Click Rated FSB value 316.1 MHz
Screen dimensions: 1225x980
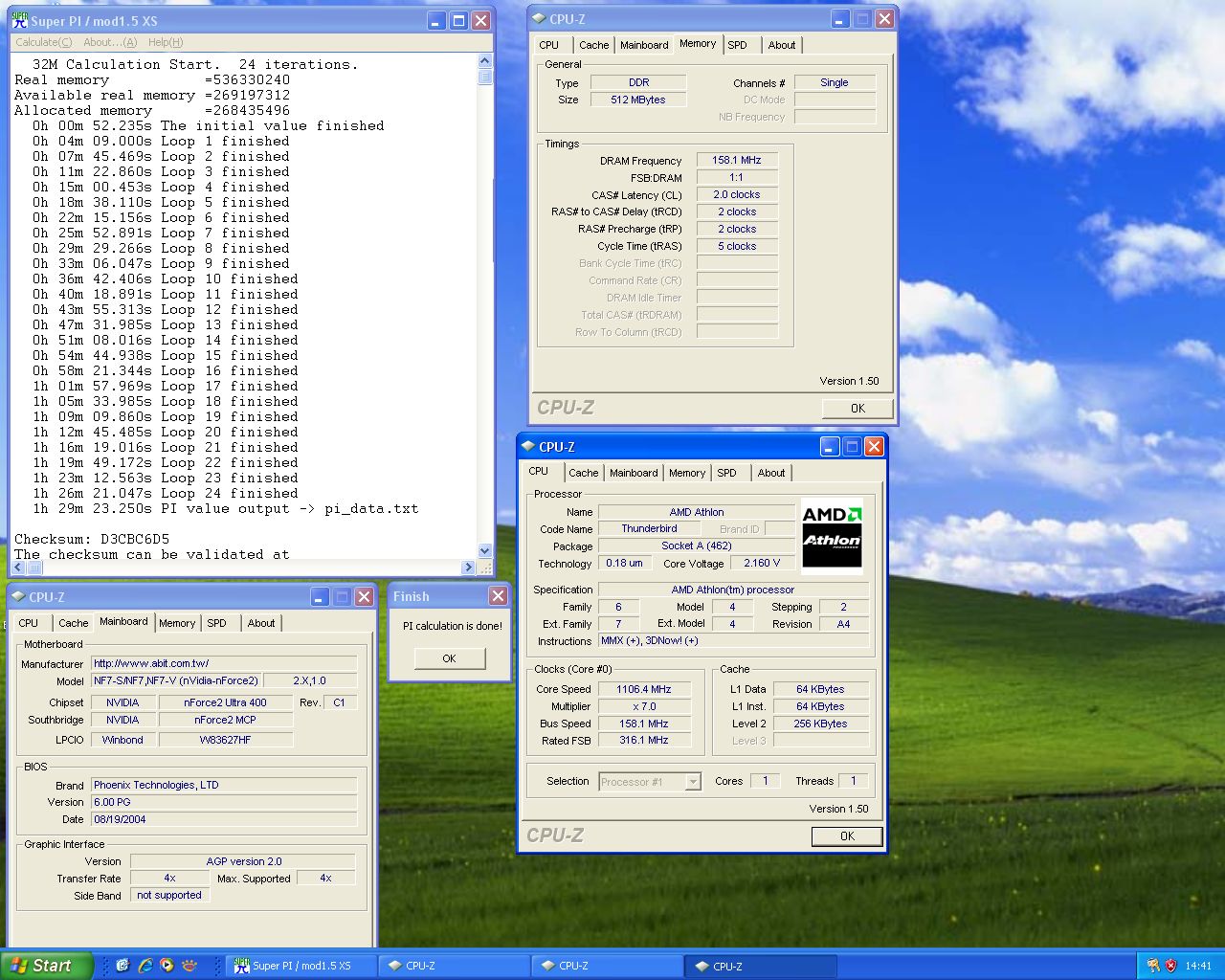(x=644, y=740)
